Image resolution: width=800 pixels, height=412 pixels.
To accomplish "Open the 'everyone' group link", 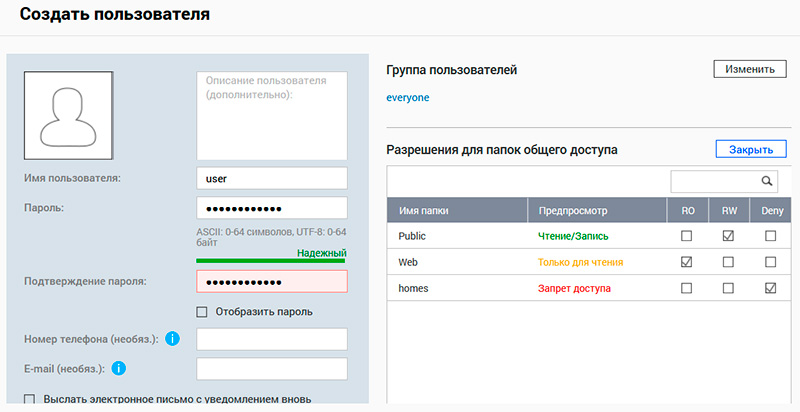I will pos(409,98).
